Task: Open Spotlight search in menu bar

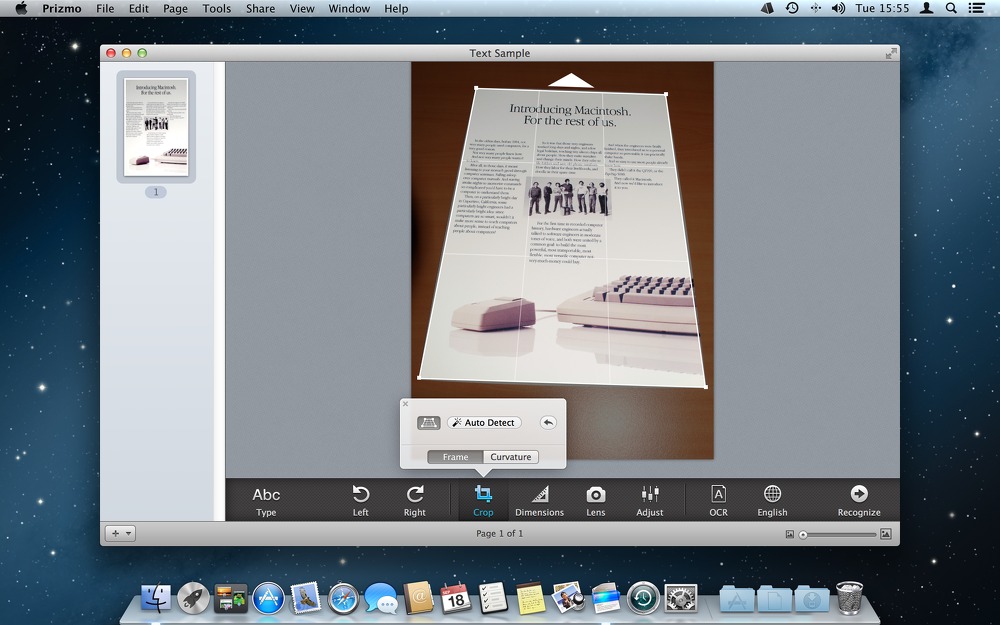Action: pyautogui.click(x=951, y=8)
